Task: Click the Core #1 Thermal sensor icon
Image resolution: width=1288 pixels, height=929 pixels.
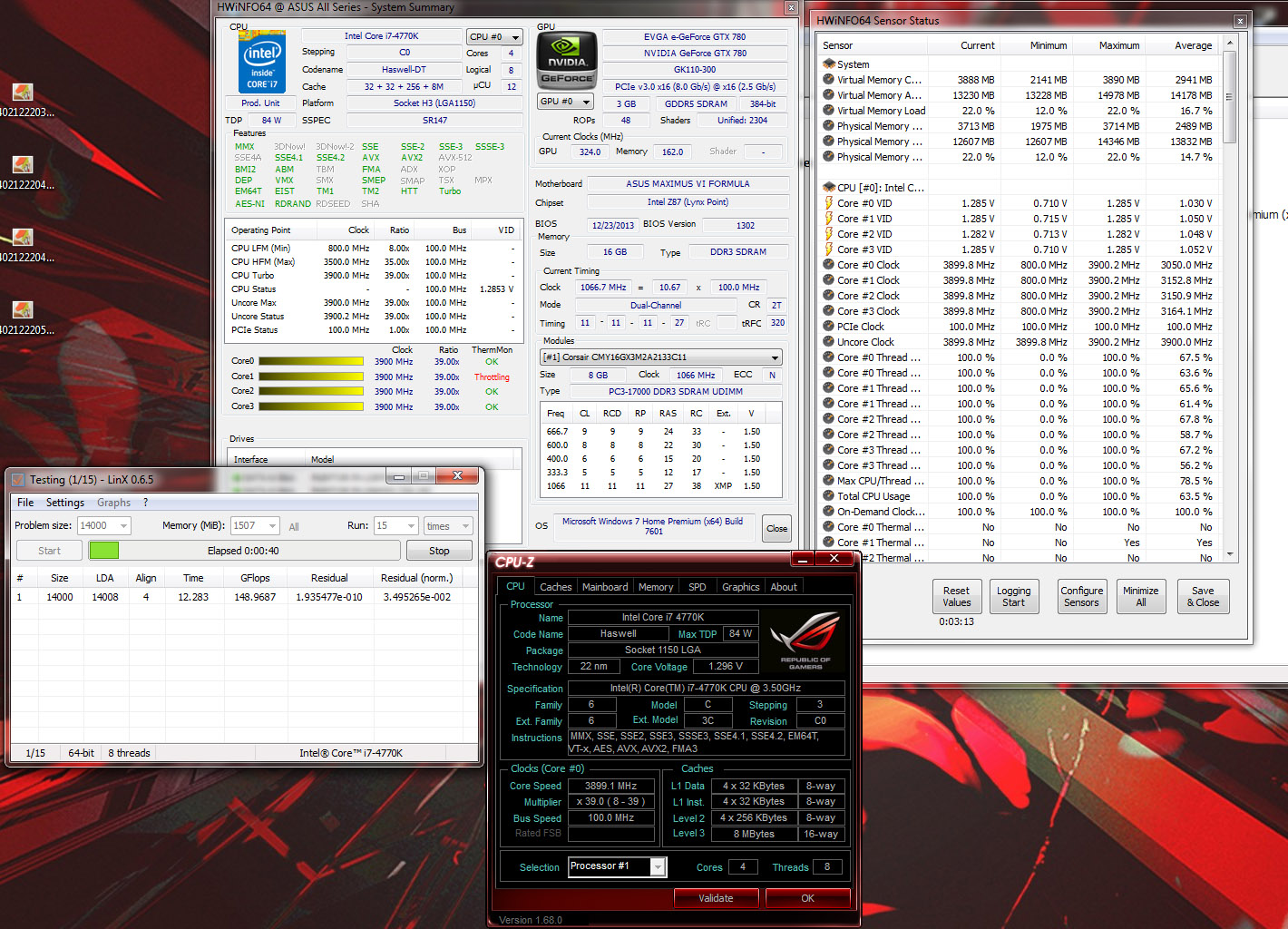Action: (x=828, y=543)
